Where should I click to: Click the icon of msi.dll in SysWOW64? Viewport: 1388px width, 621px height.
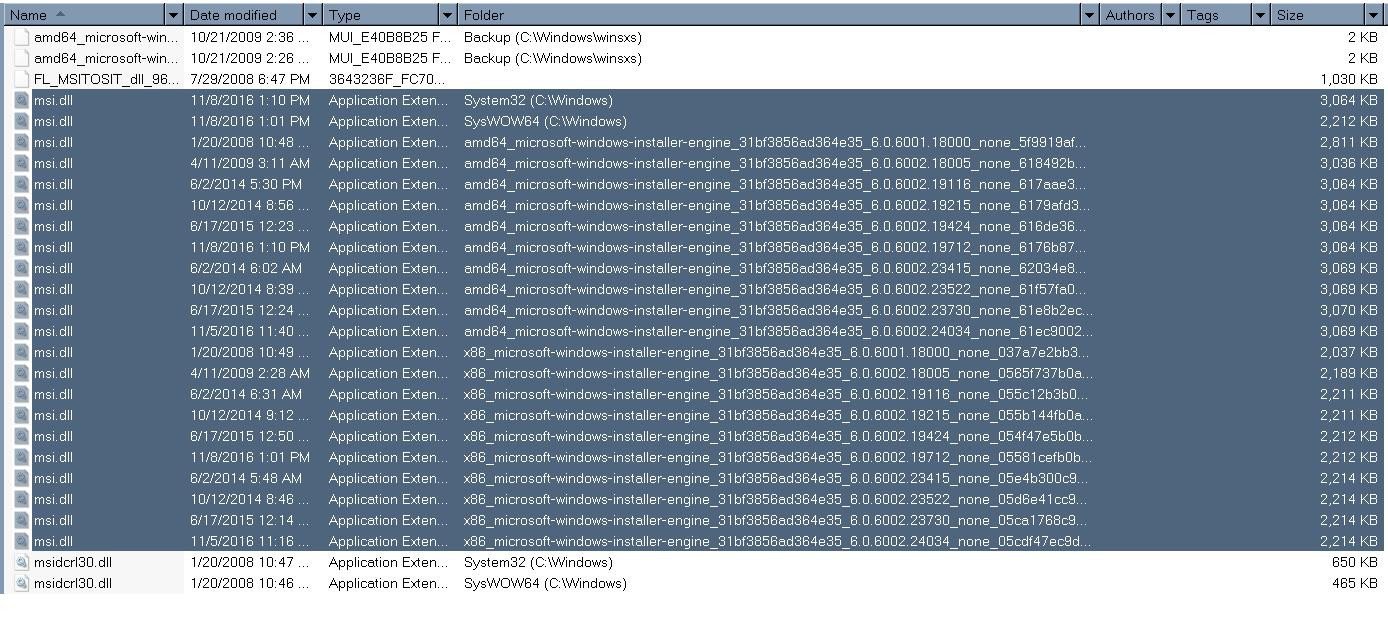click(21, 121)
